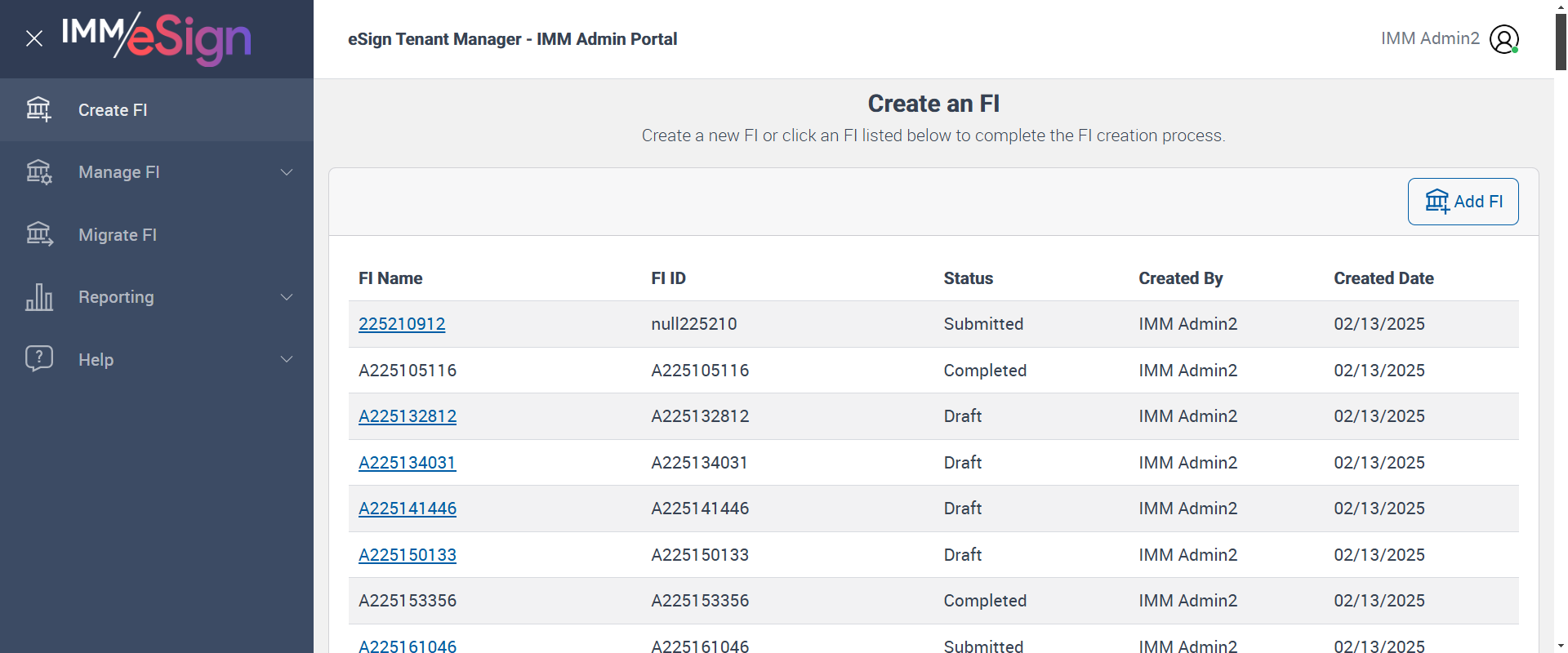The width and height of the screenshot is (1568, 653).
Task: Select Migrate FI in the sidebar
Action: coord(118,235)
